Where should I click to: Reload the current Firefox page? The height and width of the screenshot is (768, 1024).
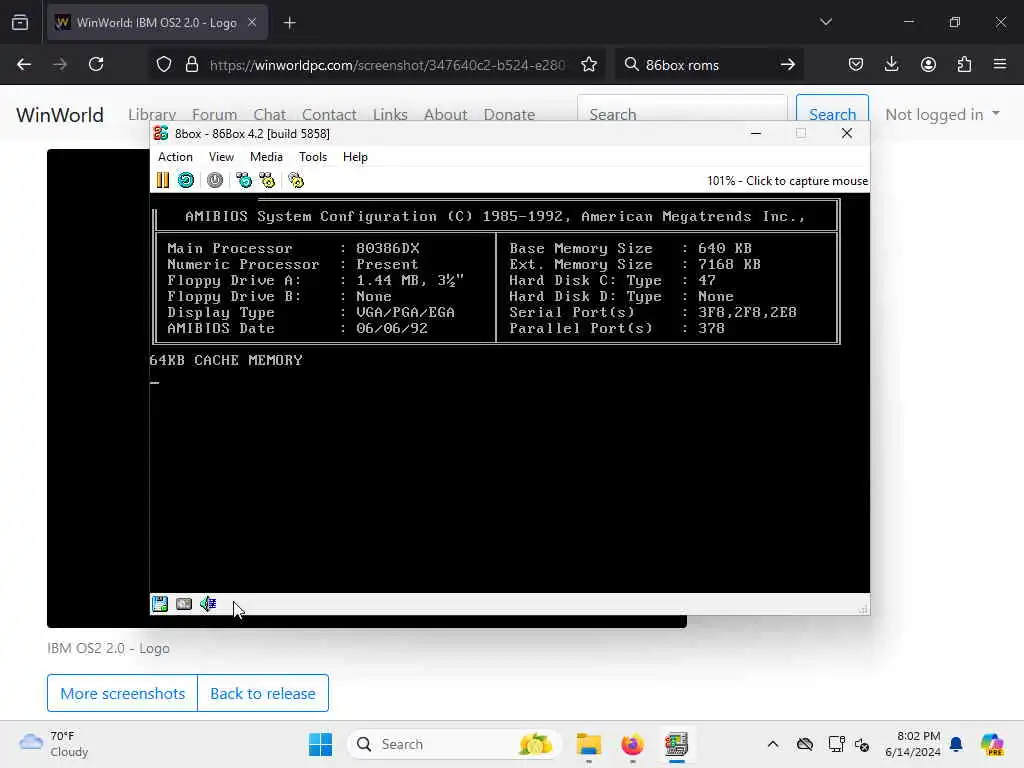click(96, 65)
